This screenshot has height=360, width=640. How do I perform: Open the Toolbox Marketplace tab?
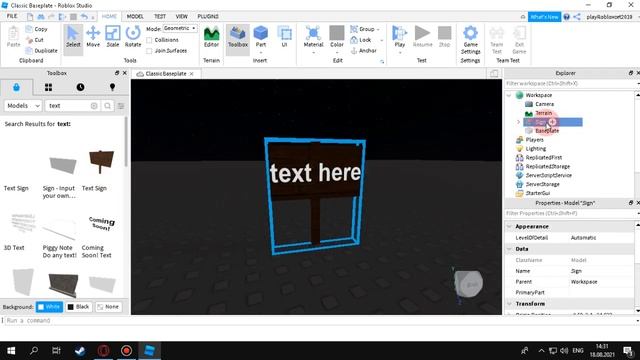(16, 87)
